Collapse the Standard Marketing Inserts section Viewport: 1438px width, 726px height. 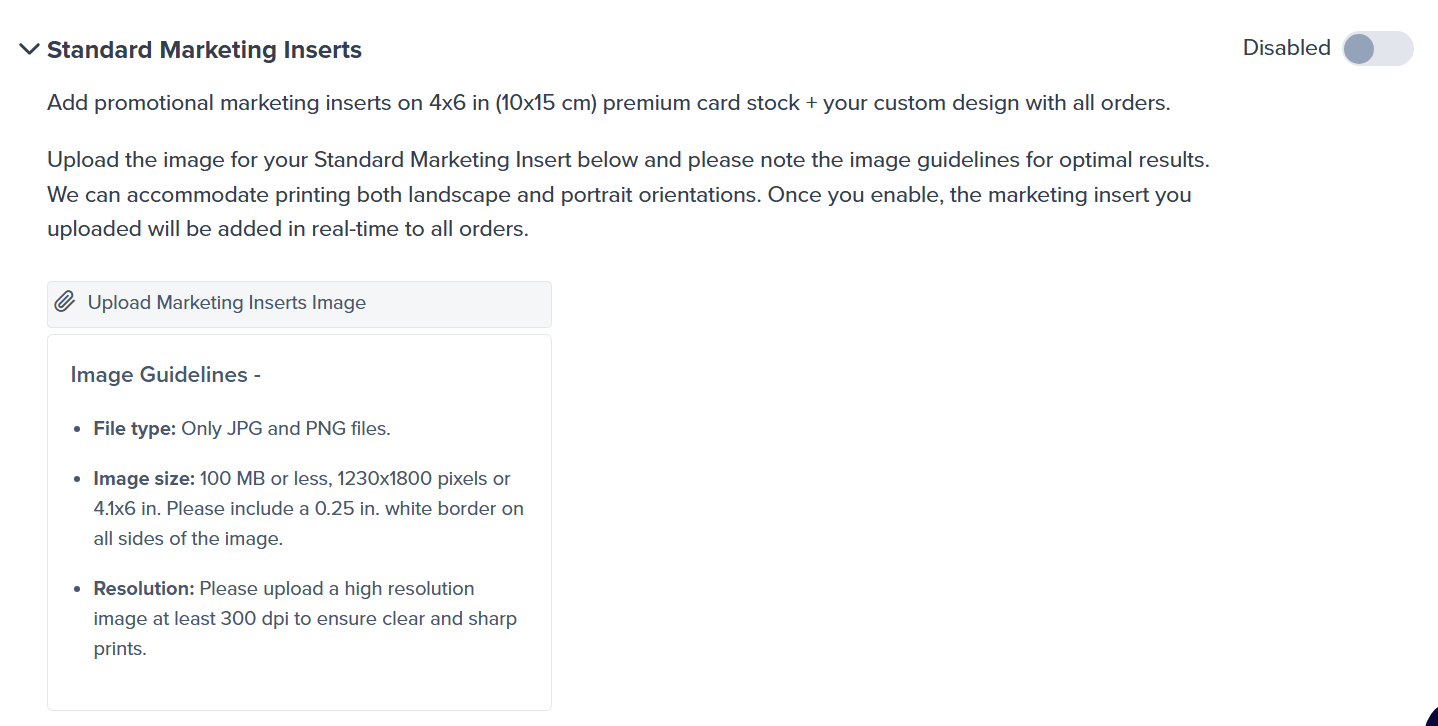28,48
